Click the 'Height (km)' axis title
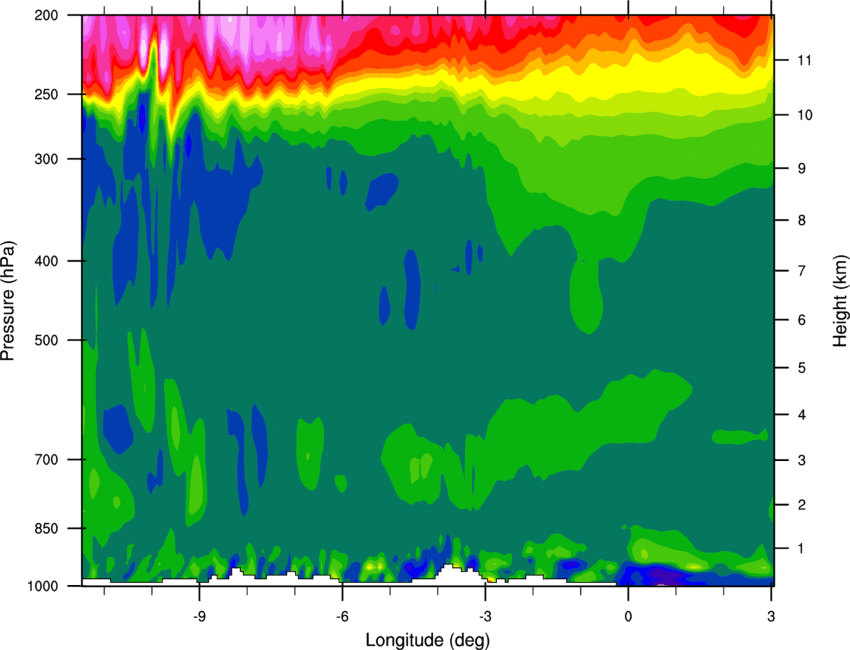Screen dimensions: 850x650 point(840,301)
